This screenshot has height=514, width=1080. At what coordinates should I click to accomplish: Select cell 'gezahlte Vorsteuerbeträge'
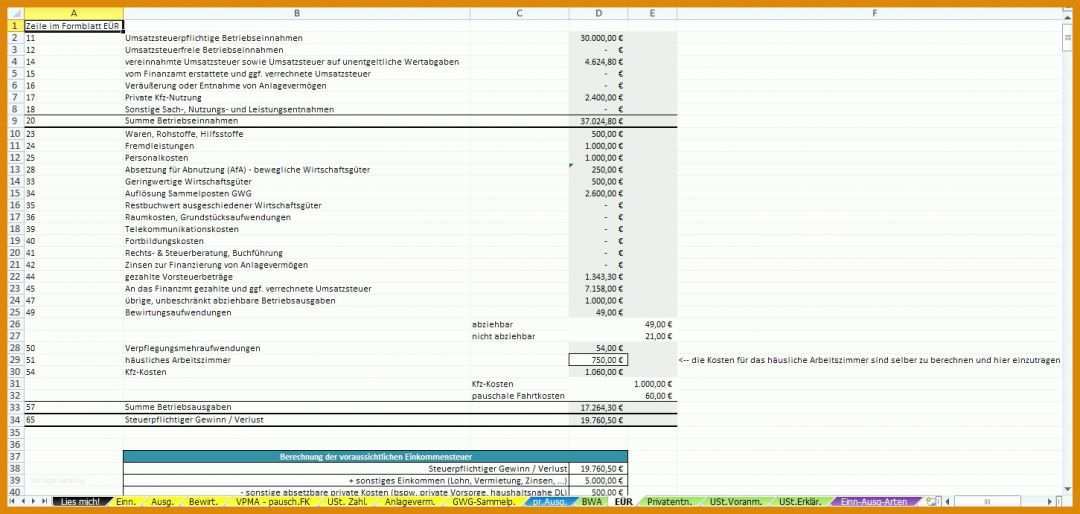[297, 276]
